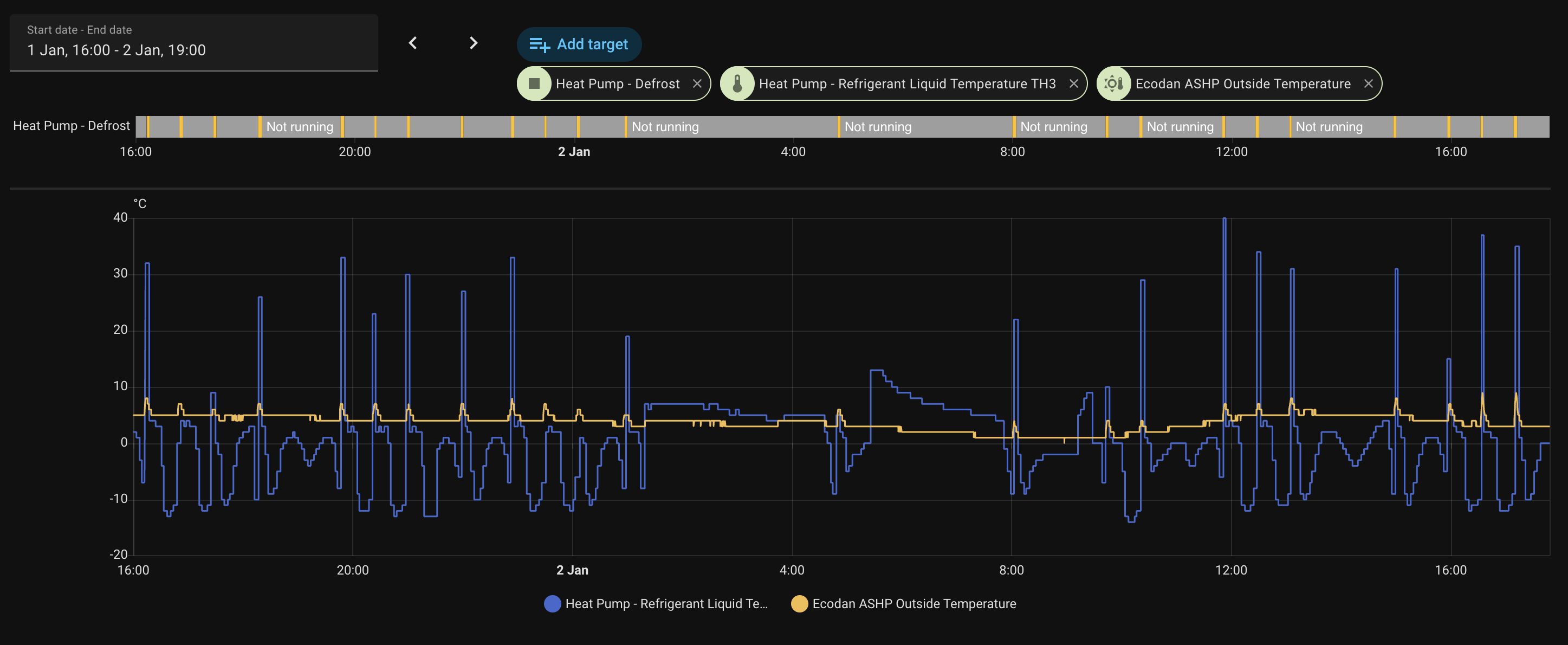
Task: Click the thermometer icon on the Refrigerant chip
Action: point(737,83)
